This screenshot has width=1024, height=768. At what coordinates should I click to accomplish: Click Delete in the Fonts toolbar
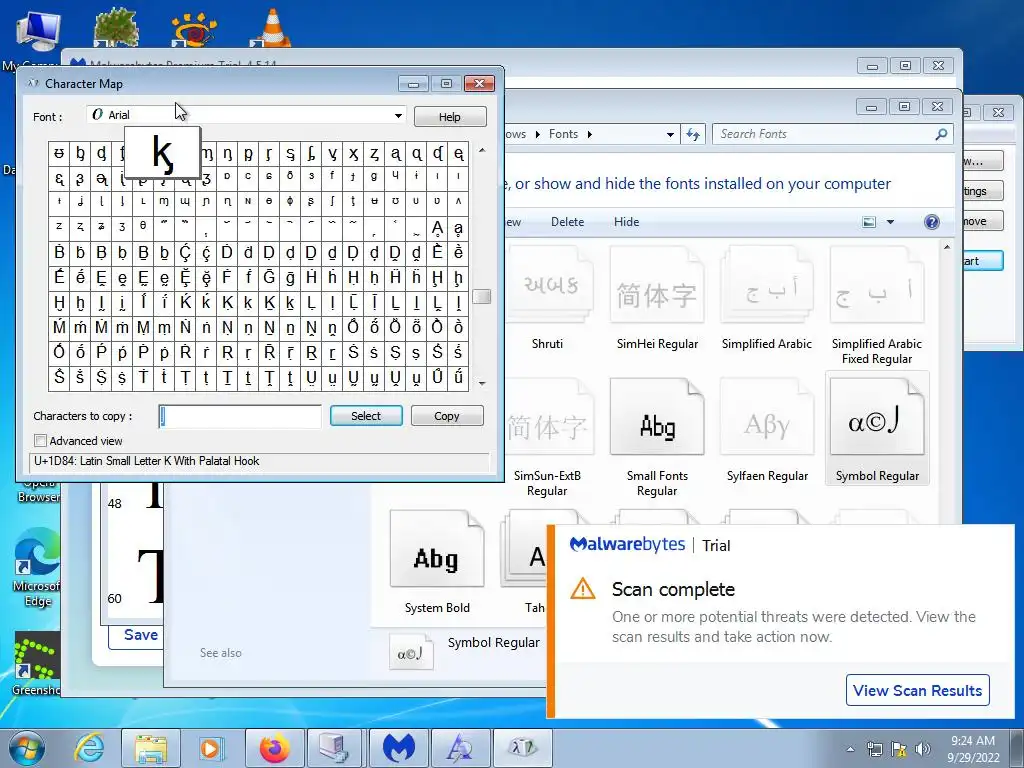click(568, 222)
